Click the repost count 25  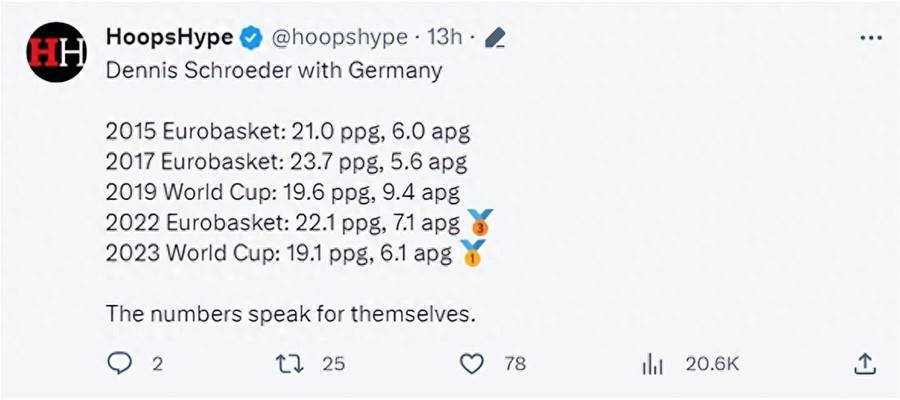coord(333,364)
